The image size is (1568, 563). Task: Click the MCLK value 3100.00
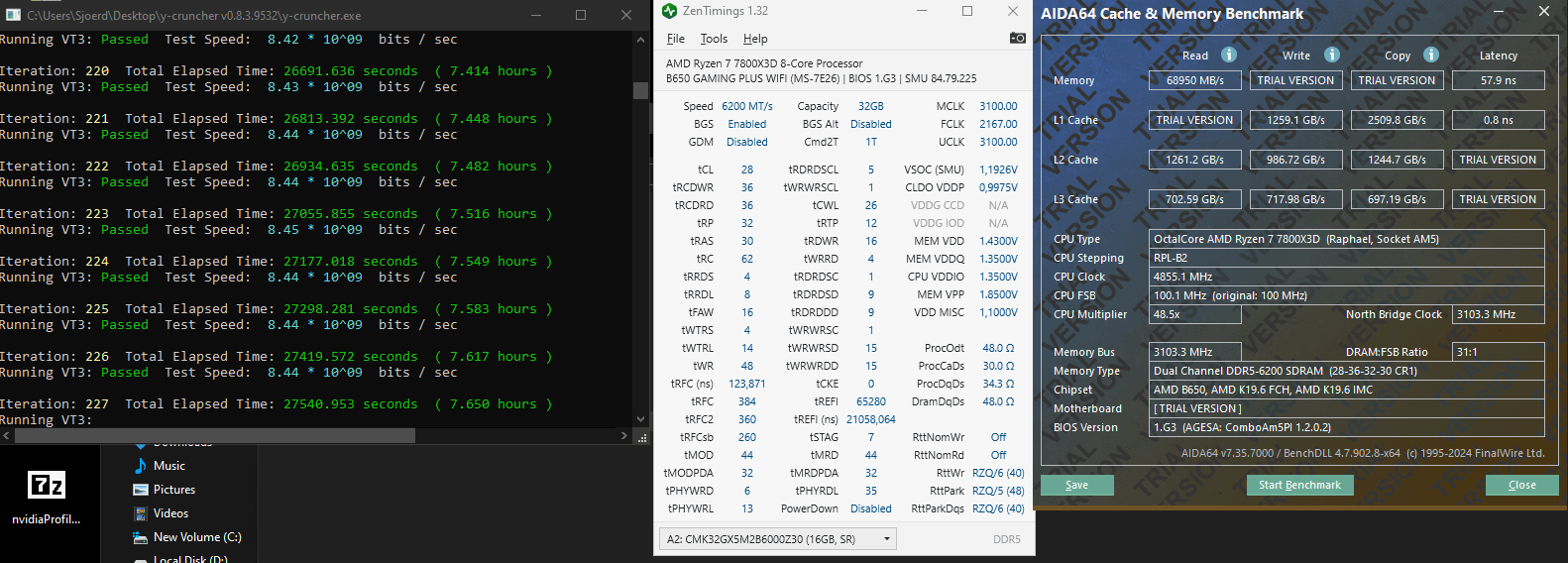point(998,106)
